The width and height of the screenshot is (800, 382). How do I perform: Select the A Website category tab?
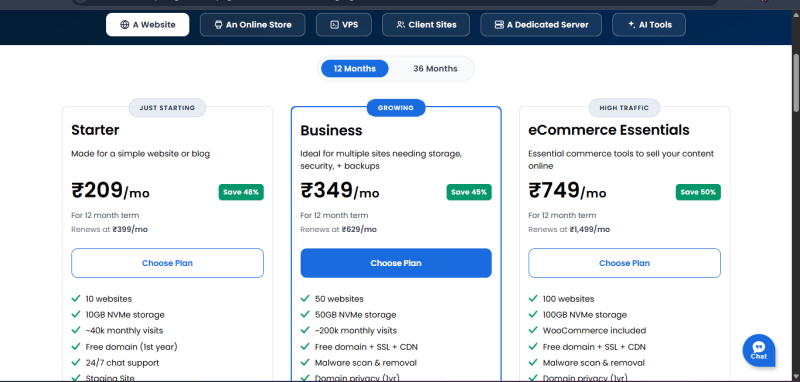pos(147,24)
